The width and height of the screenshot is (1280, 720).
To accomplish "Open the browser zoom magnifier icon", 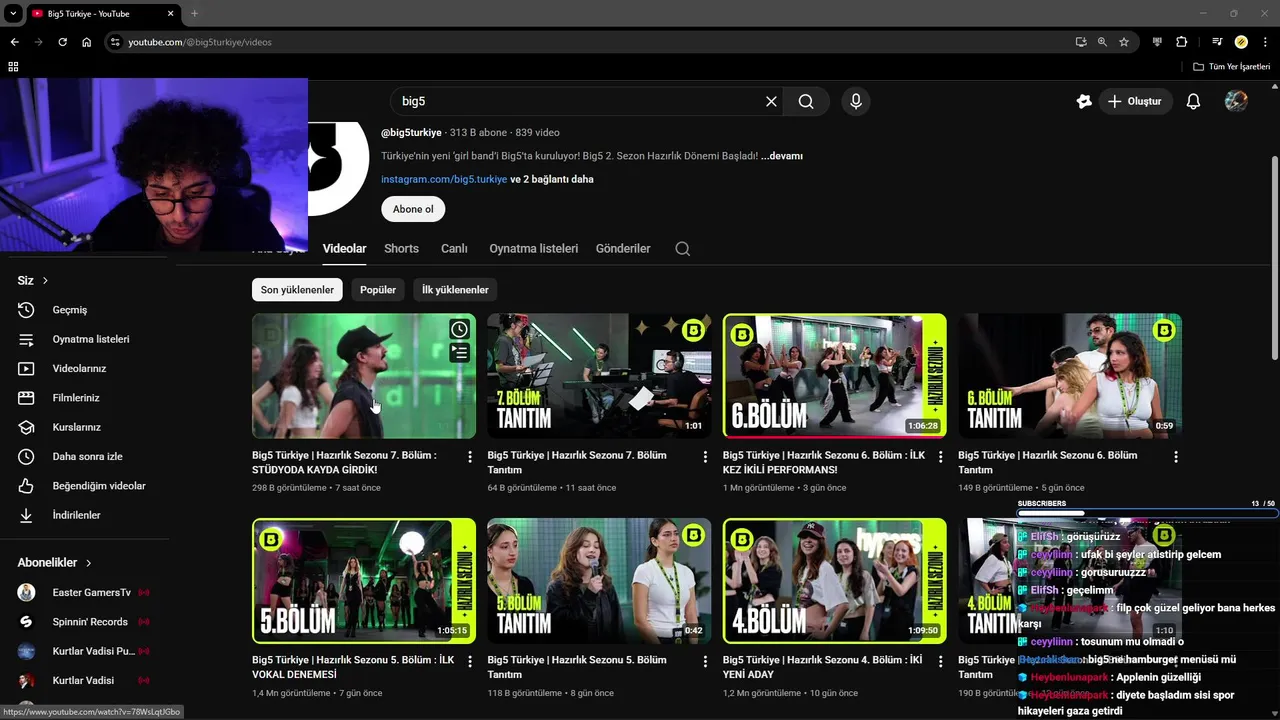I will click(1102, 42).
